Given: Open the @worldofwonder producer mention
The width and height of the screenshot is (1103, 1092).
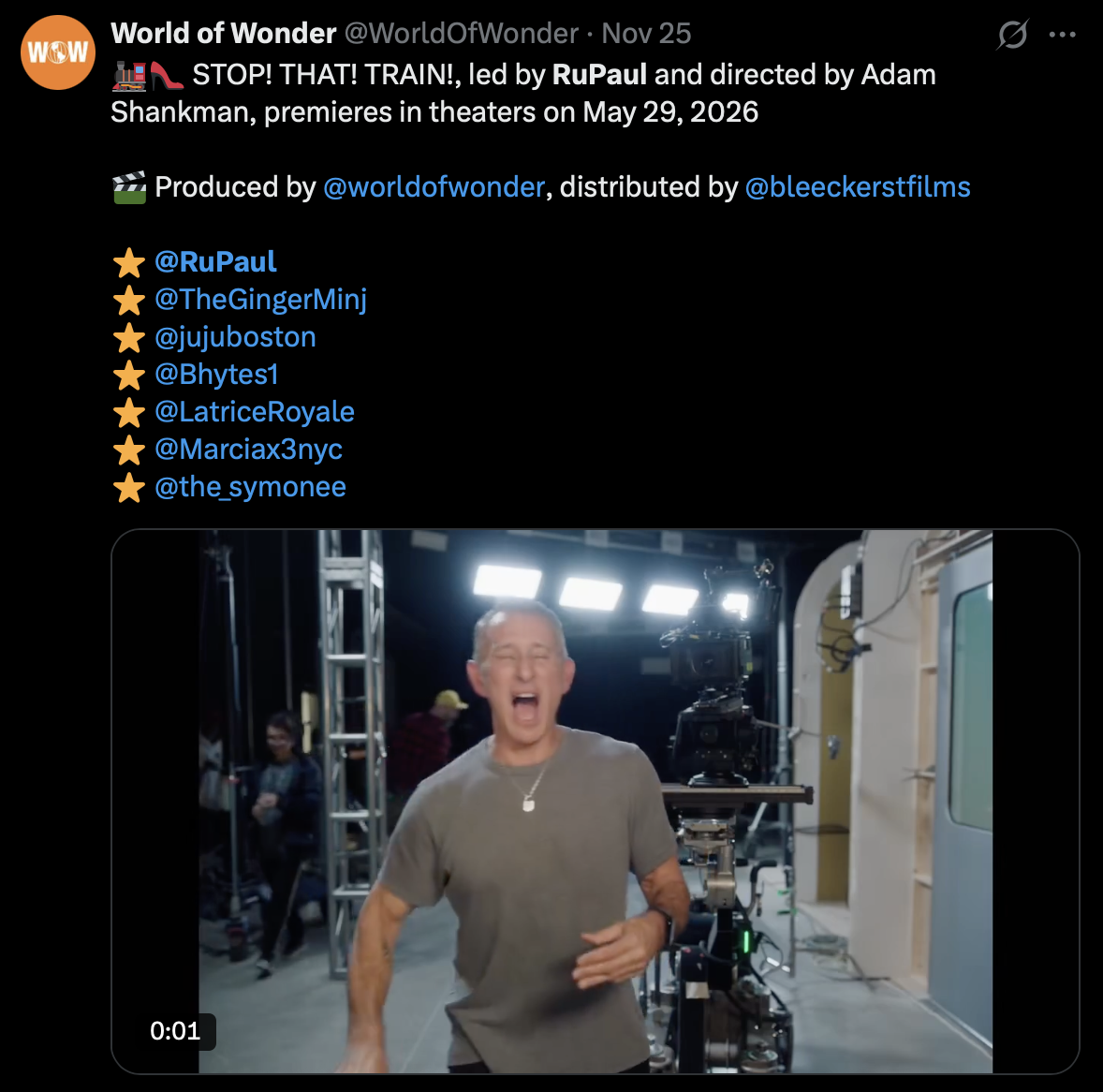Looking at the screenshot, I should click(x=434, y=187).
